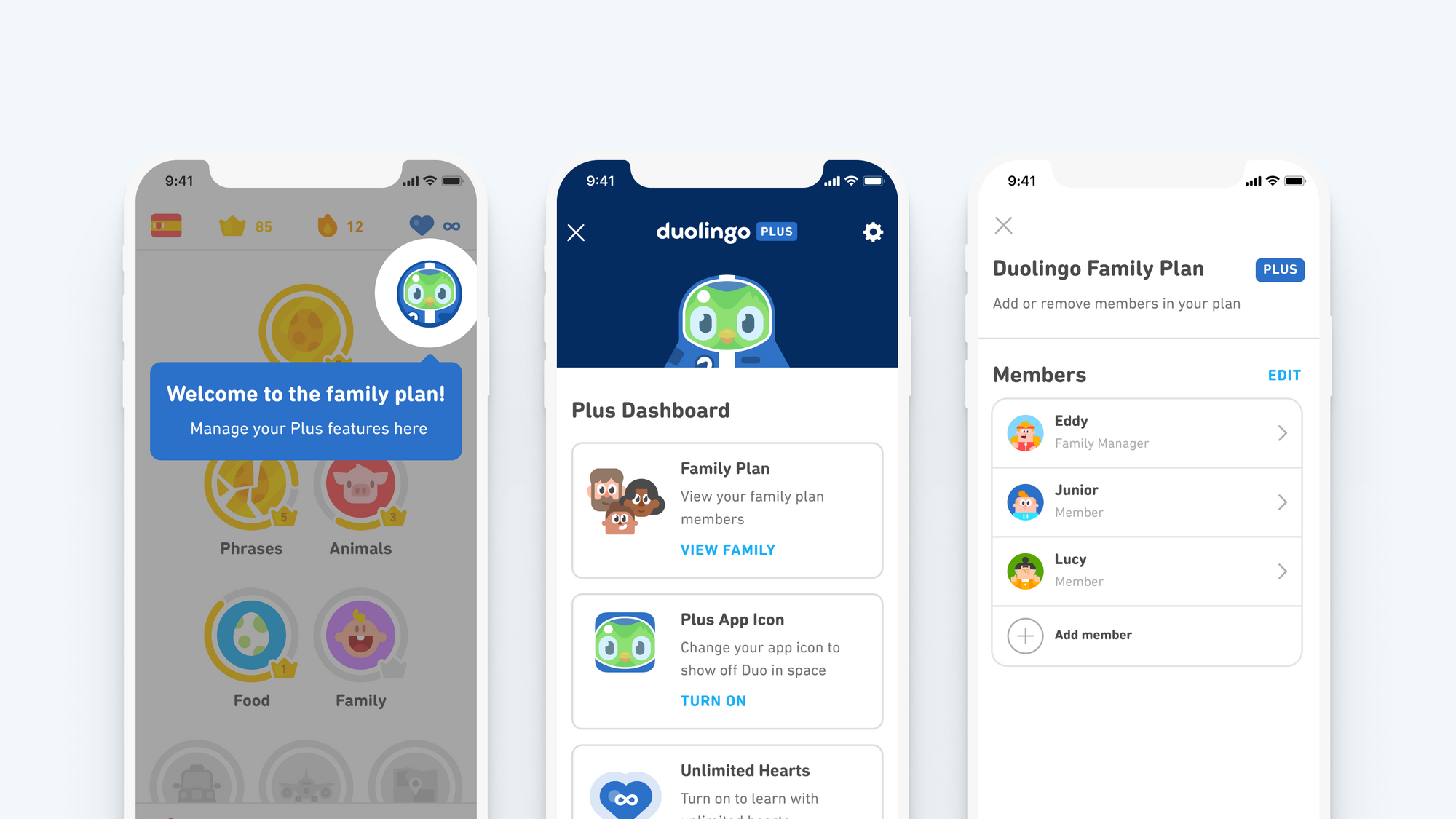Tap the close X button on family plan screen
The image size is (1456, 819).
click(x=1004, y=225)
